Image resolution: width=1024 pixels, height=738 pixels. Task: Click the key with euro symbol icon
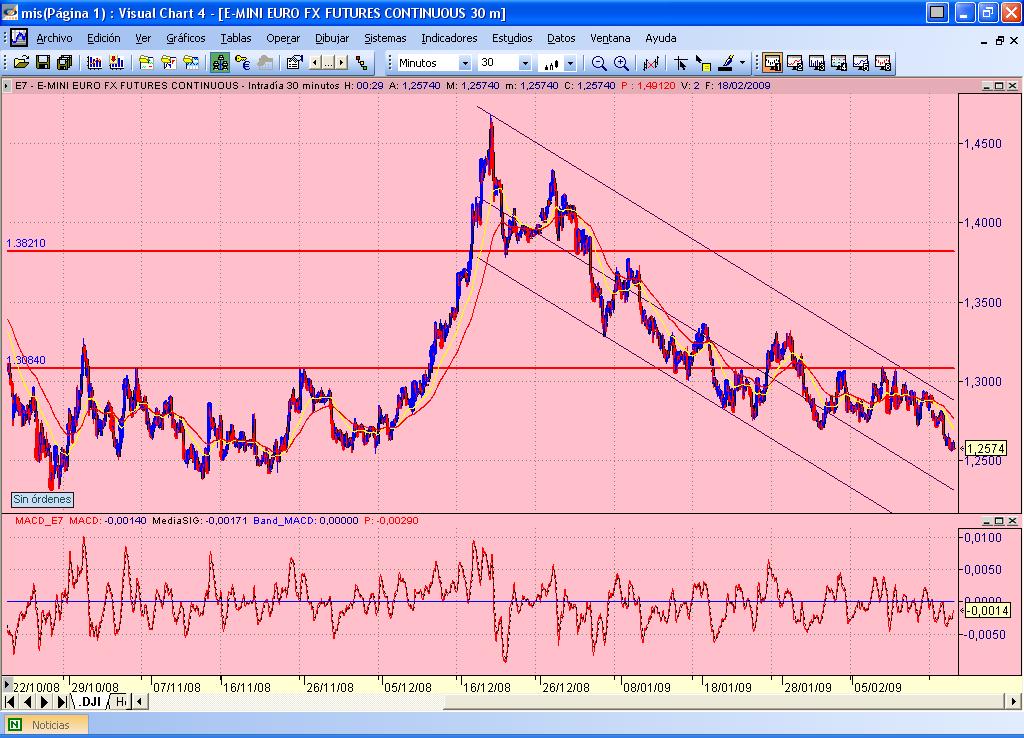pyautogui.click(x=242, y=63)
